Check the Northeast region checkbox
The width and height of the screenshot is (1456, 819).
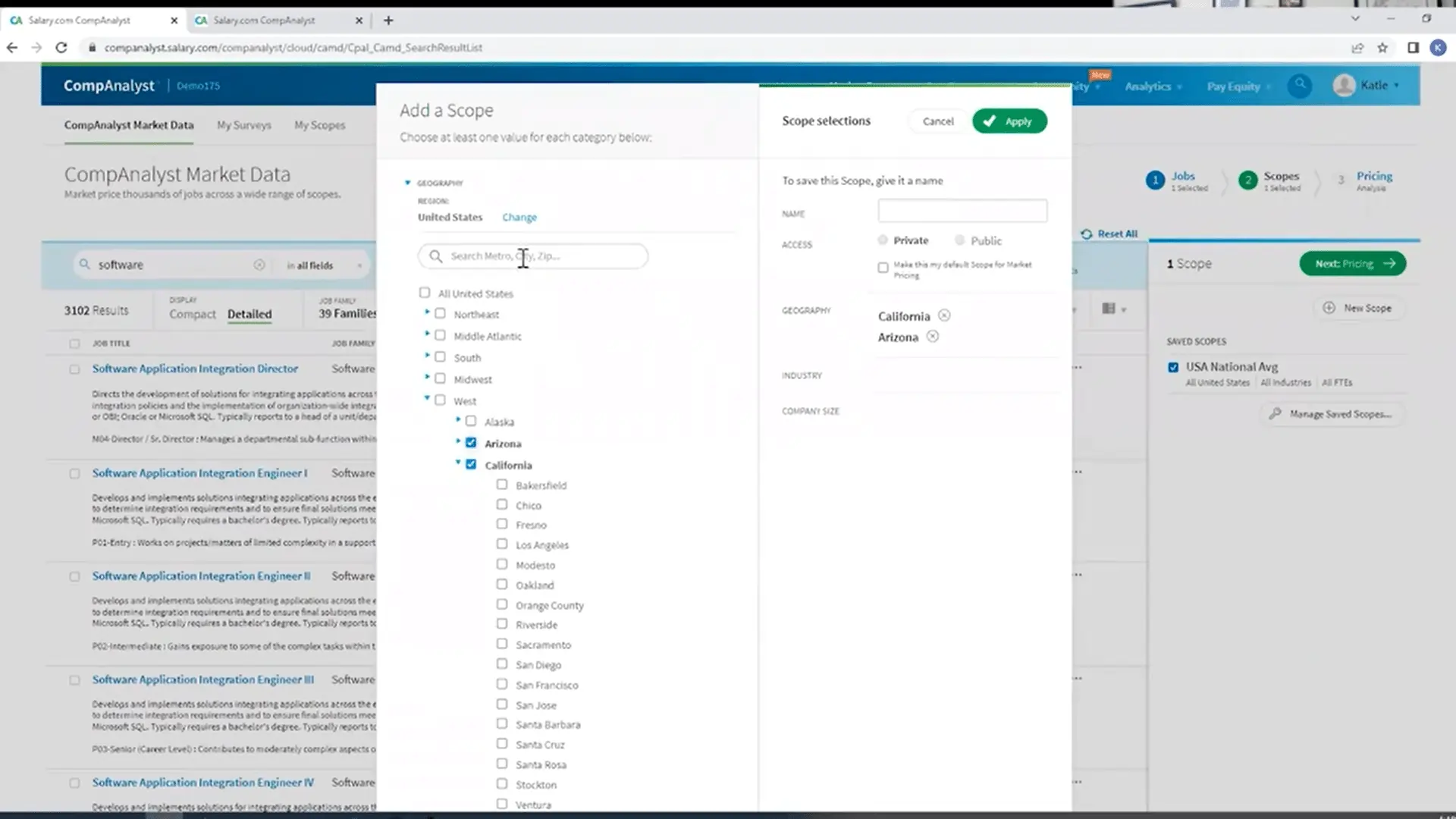tap(440, 313)
